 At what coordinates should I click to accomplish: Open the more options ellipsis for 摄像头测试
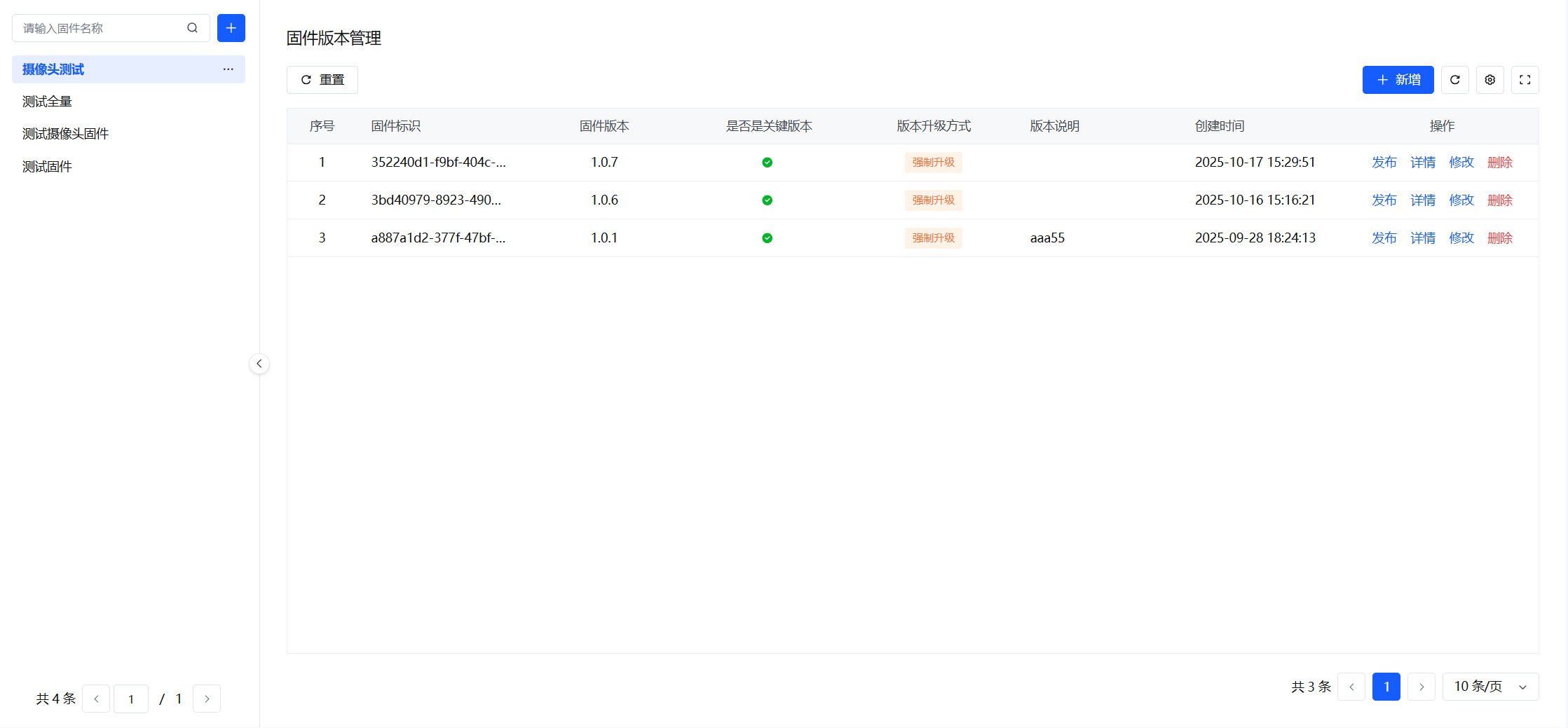228,69
